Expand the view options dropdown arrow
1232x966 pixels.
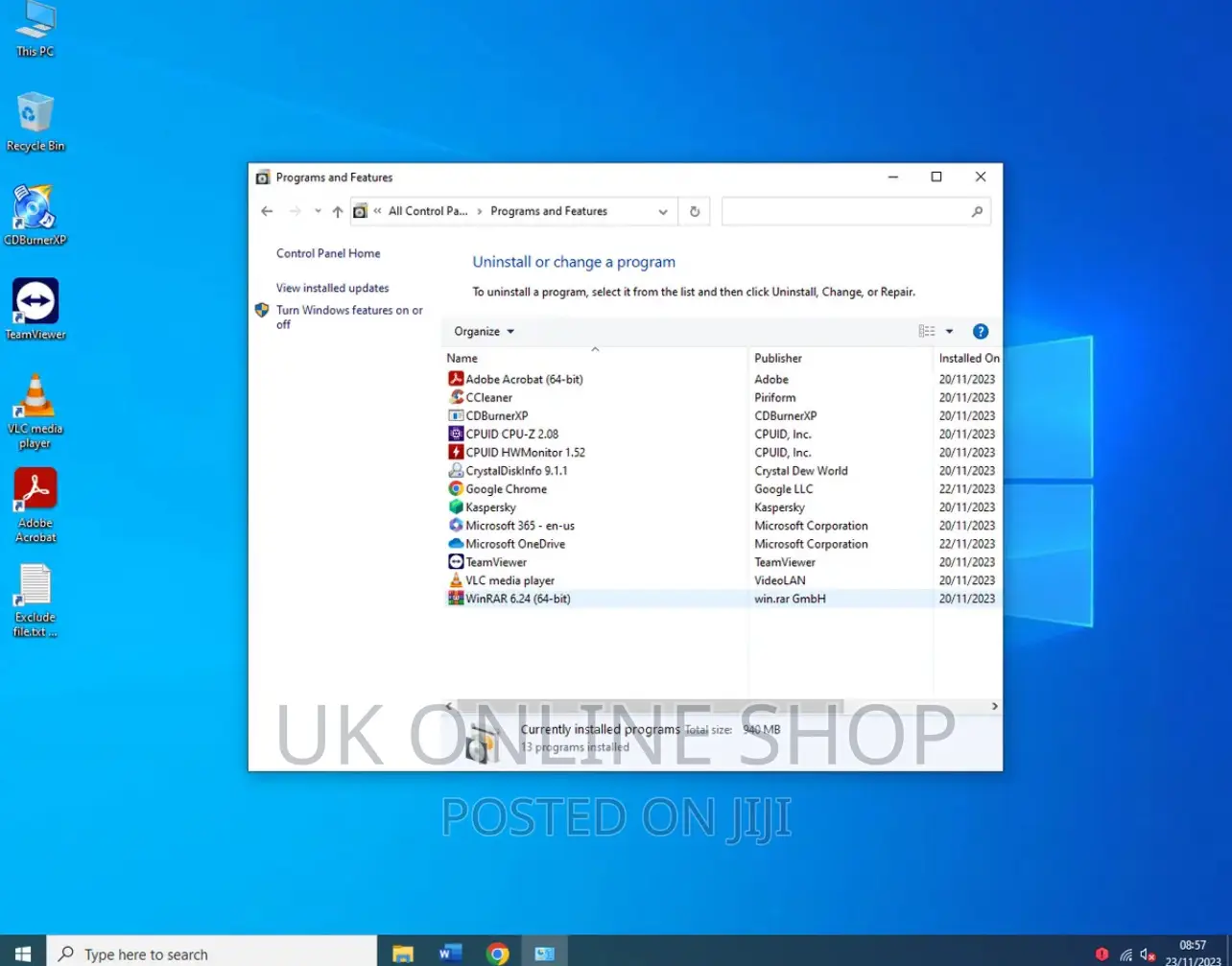click(949, 331)
